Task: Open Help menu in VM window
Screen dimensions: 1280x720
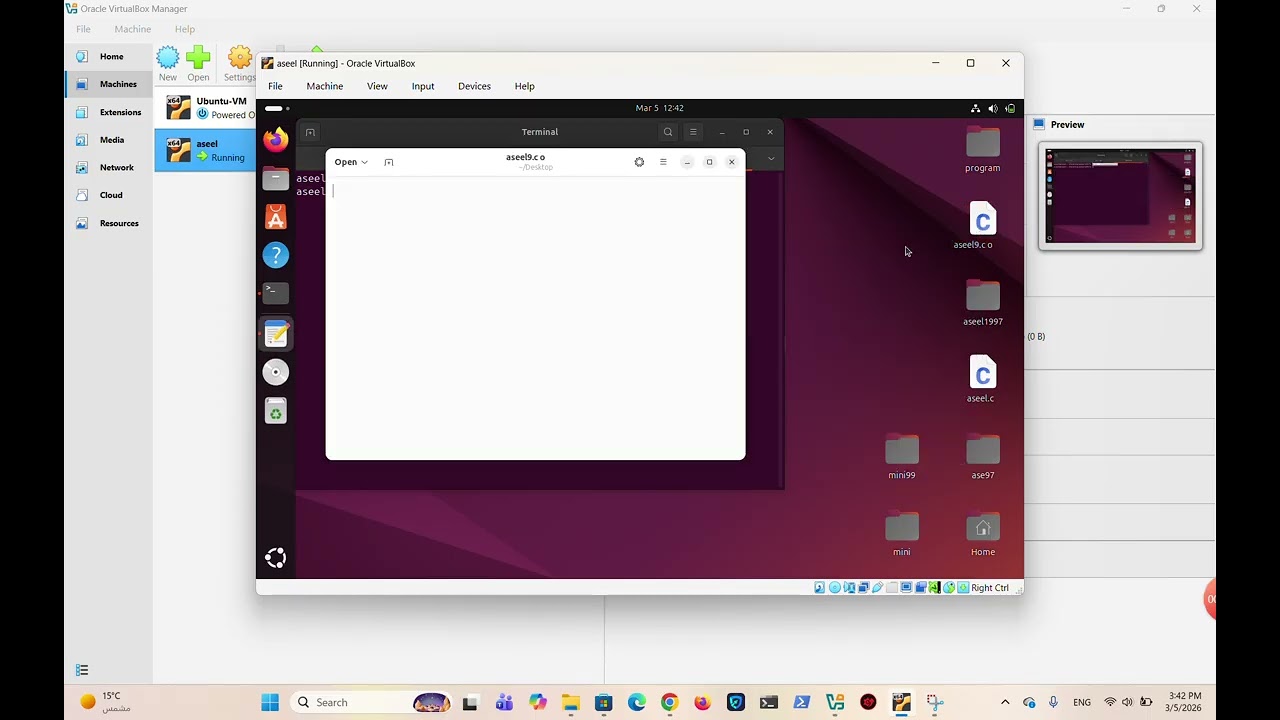Action: 524,86
